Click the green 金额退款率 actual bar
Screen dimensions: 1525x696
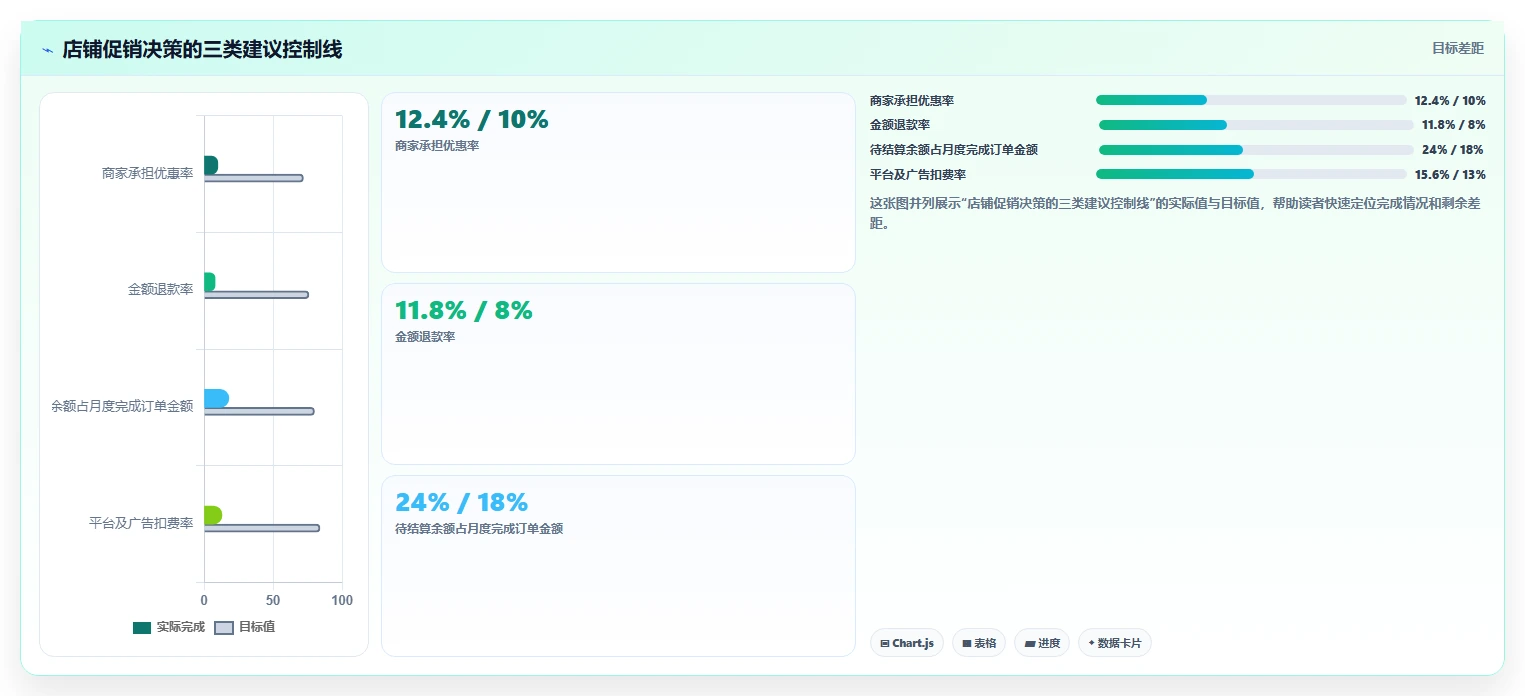point(209,282)
